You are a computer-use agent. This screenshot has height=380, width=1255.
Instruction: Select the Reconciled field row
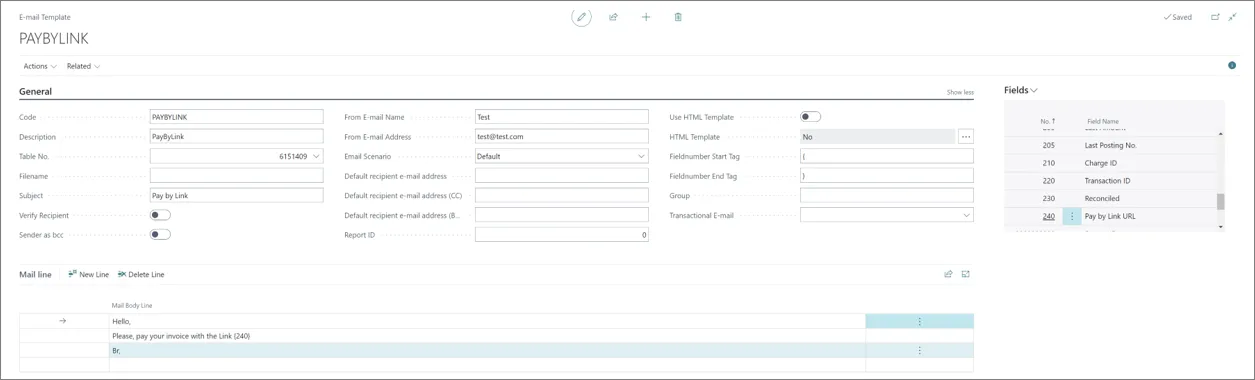tap(1110, 199)
